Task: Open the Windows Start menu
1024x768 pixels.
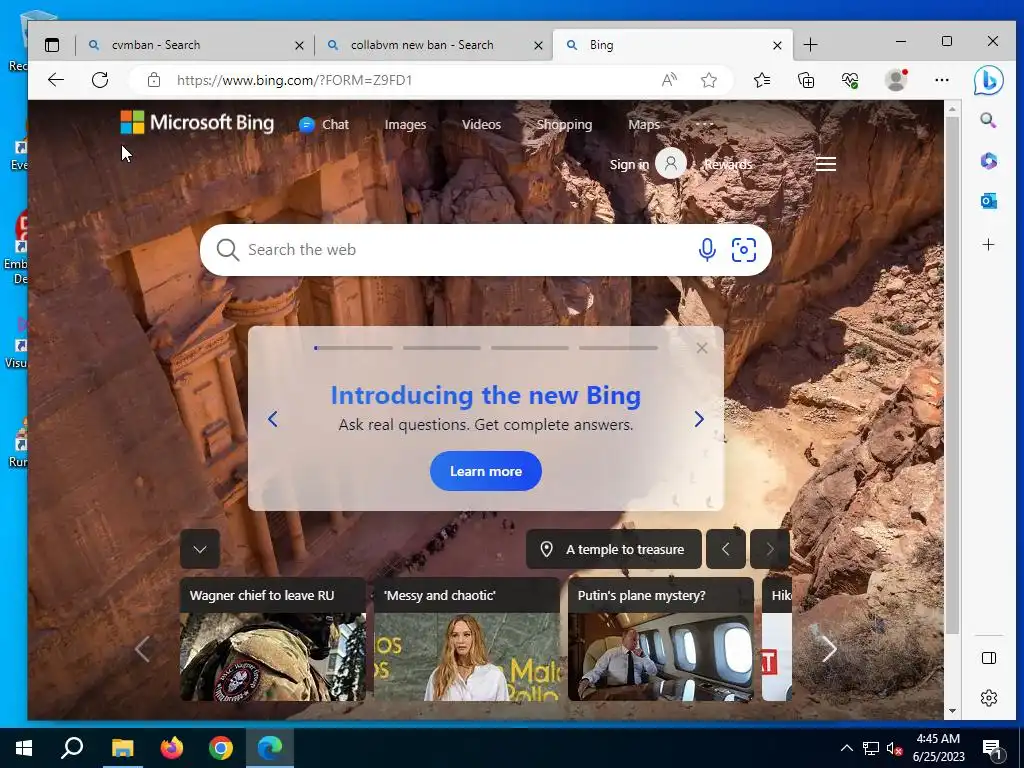Action: 24,748
